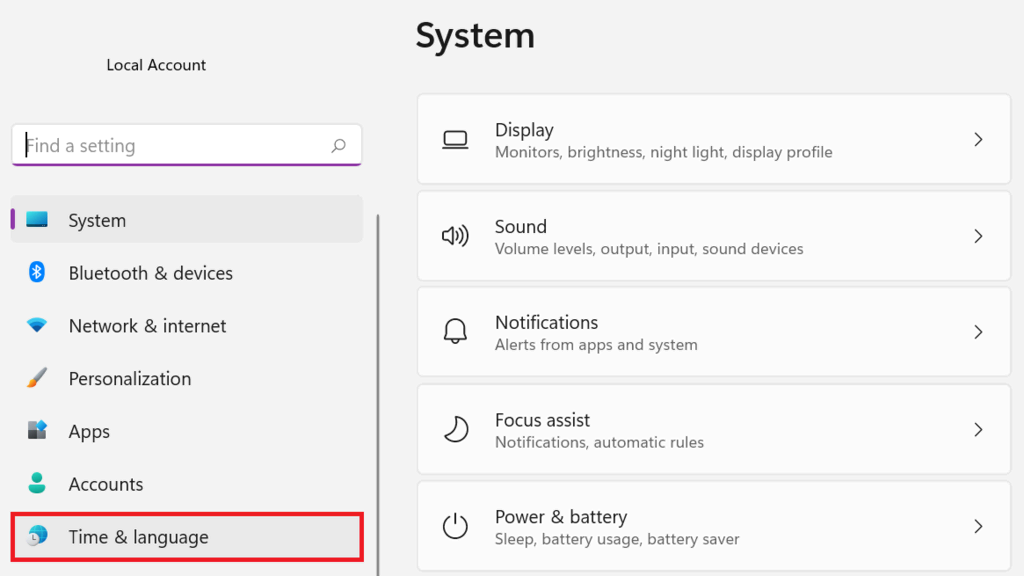Click the Personalization paintbrush icon
This screenshot has height=576, width=1024.
(x=37, y=378)
